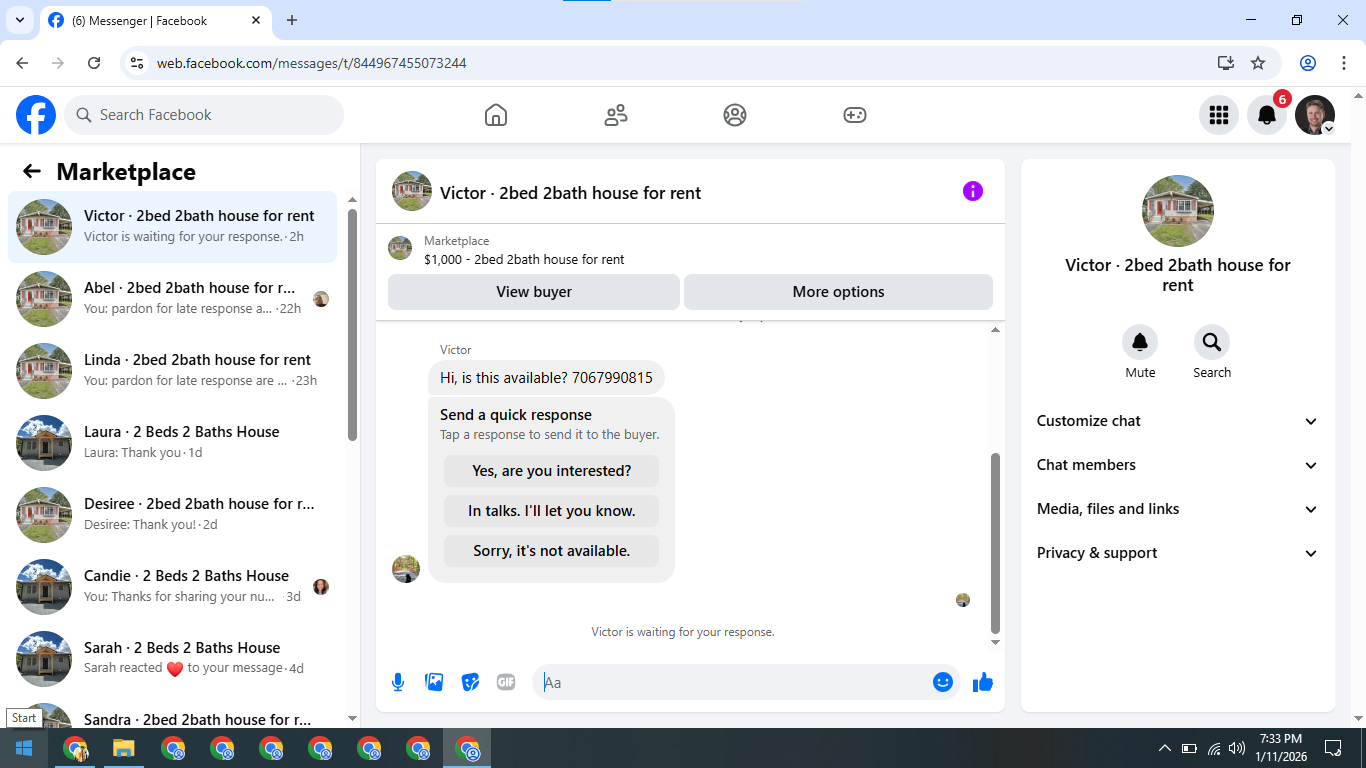Open File Explorer from the taskbar

point(123,748)
